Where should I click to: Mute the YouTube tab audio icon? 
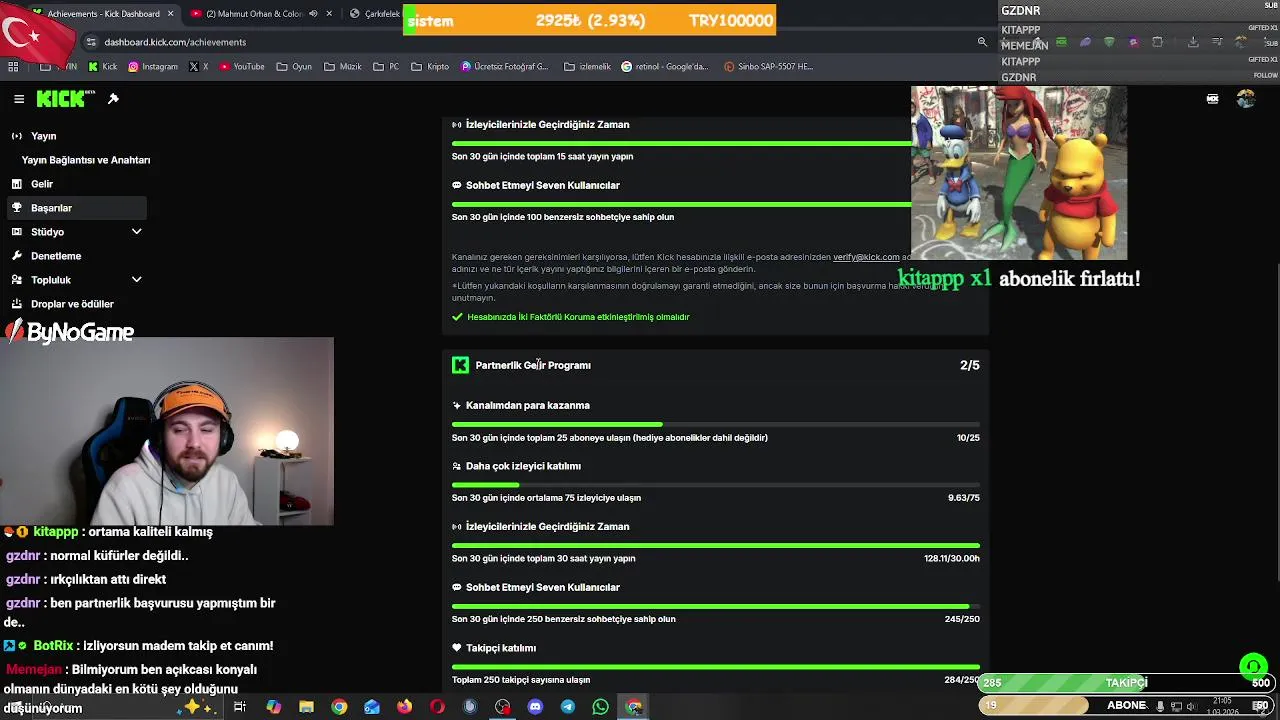pos(313,14)
